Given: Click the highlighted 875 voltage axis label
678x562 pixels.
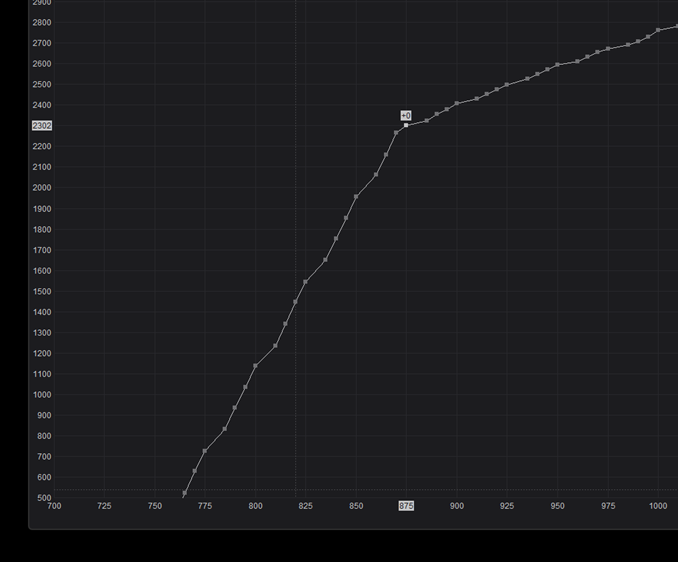Looking at the screenshot, I should [x=406, y=506].
